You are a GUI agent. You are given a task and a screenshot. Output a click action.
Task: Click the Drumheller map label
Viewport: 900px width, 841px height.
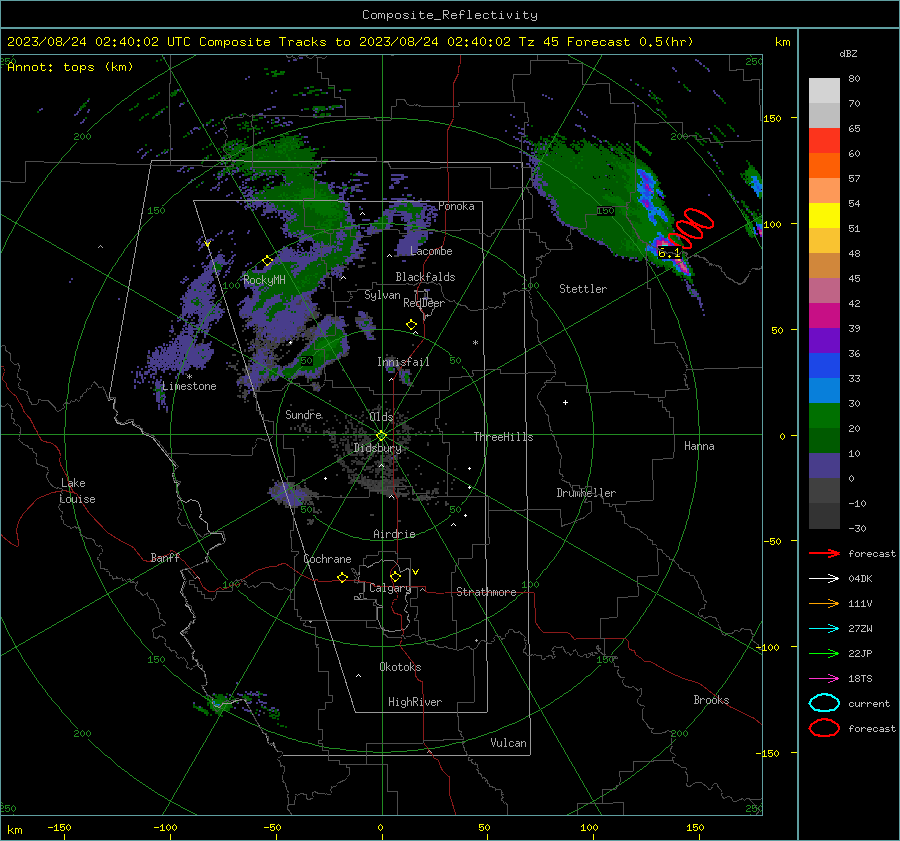click(586, 493)
